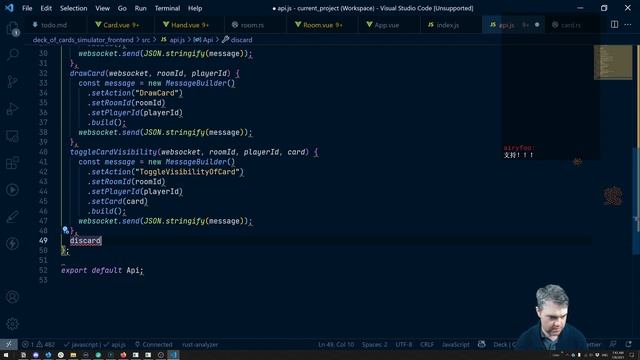Click the UTF-8 encoding selector
This screenshot has width=640, height=360.
point(403,344)
